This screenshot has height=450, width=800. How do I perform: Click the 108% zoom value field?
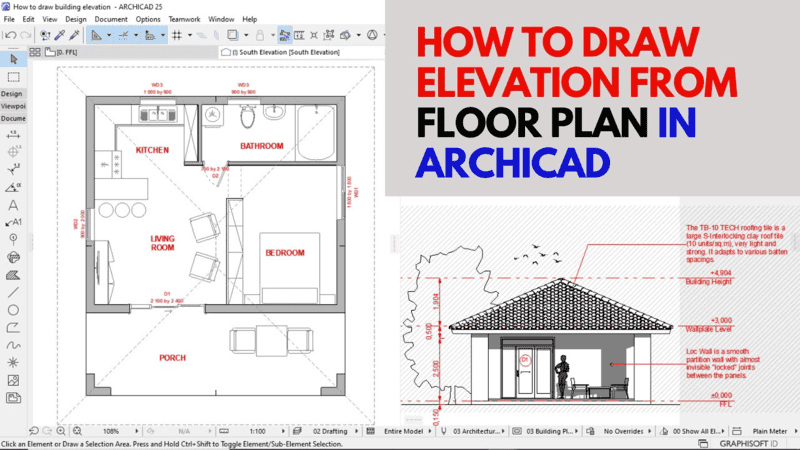111,431
